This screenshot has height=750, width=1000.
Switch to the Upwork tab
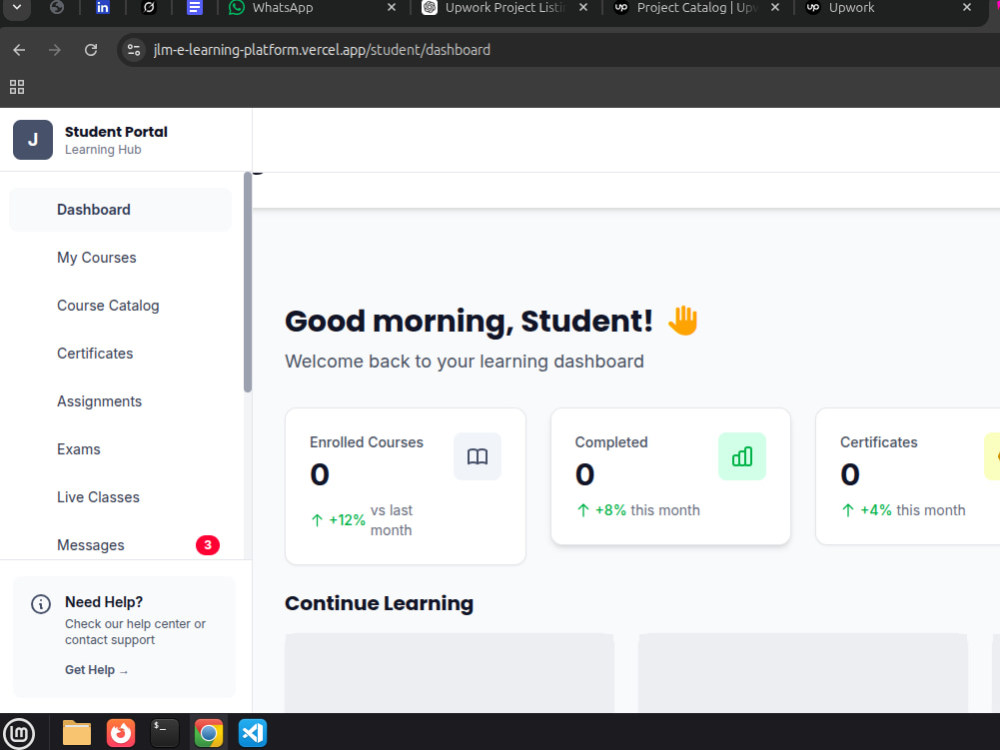point(889,8)
